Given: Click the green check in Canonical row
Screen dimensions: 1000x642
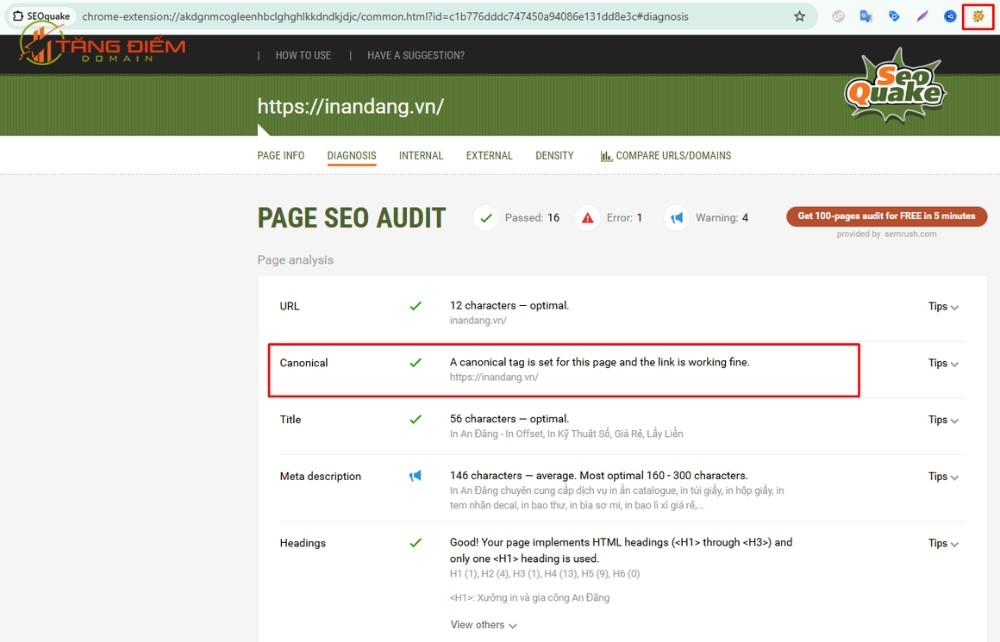Looking at the screenshot, I should [416, 363].
